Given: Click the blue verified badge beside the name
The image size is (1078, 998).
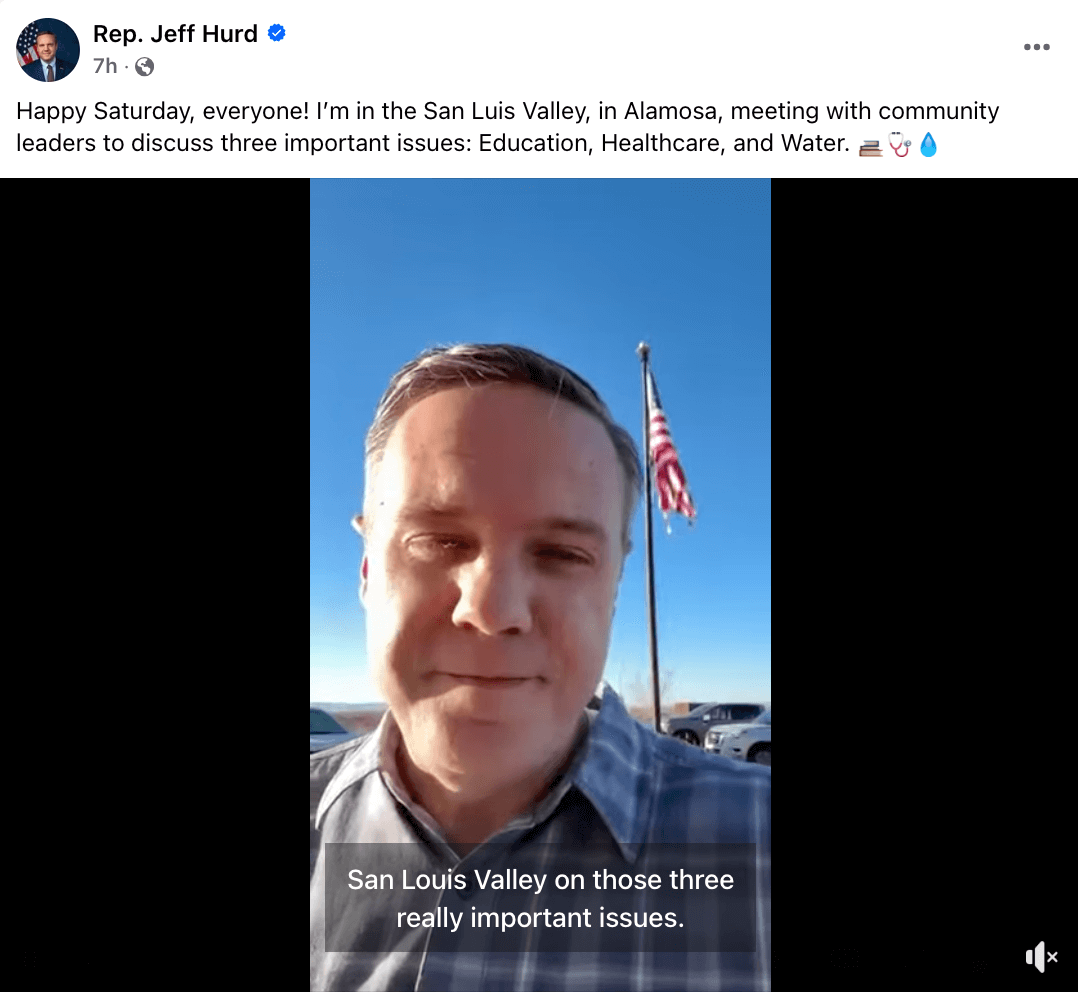Looking at the screenshot, I should (x=276, y=33).
